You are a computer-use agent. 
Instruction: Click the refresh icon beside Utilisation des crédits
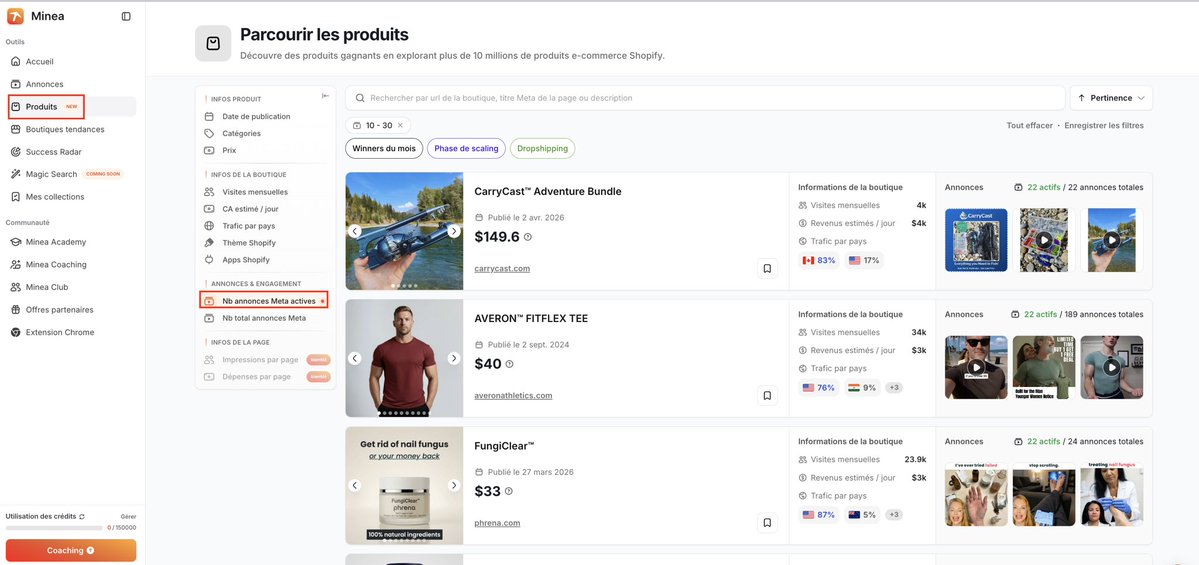[x=82, y=517]
